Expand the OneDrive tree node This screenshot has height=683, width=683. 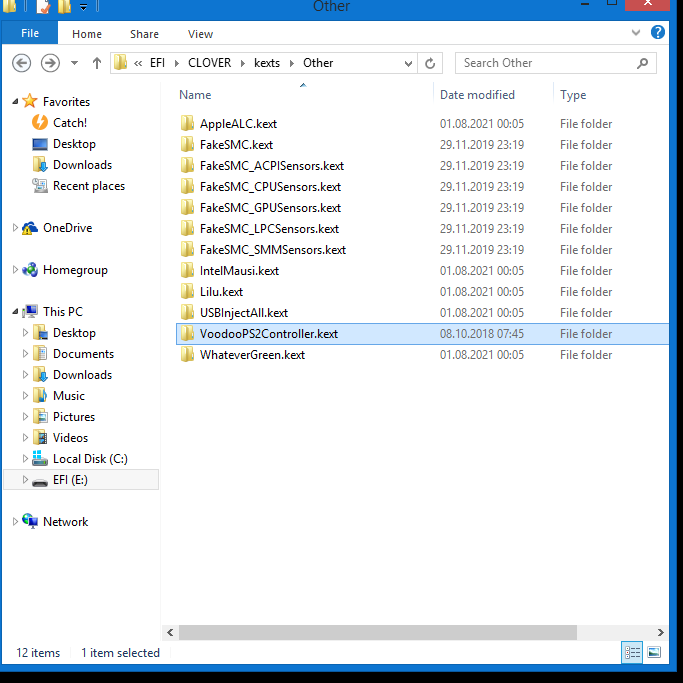click(15, 227)
